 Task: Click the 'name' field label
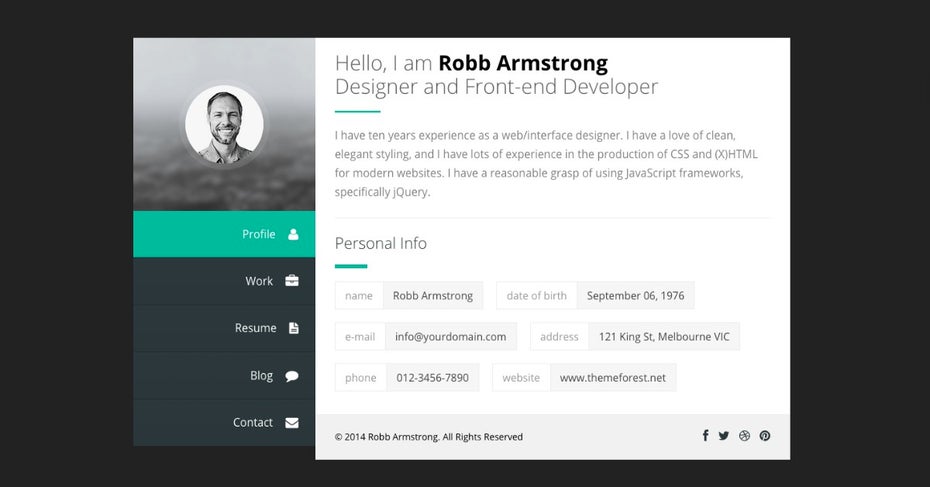click(359, 295)
